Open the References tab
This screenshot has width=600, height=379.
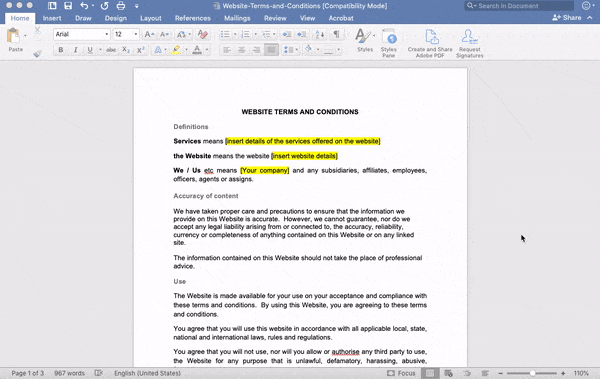point(192,18)
